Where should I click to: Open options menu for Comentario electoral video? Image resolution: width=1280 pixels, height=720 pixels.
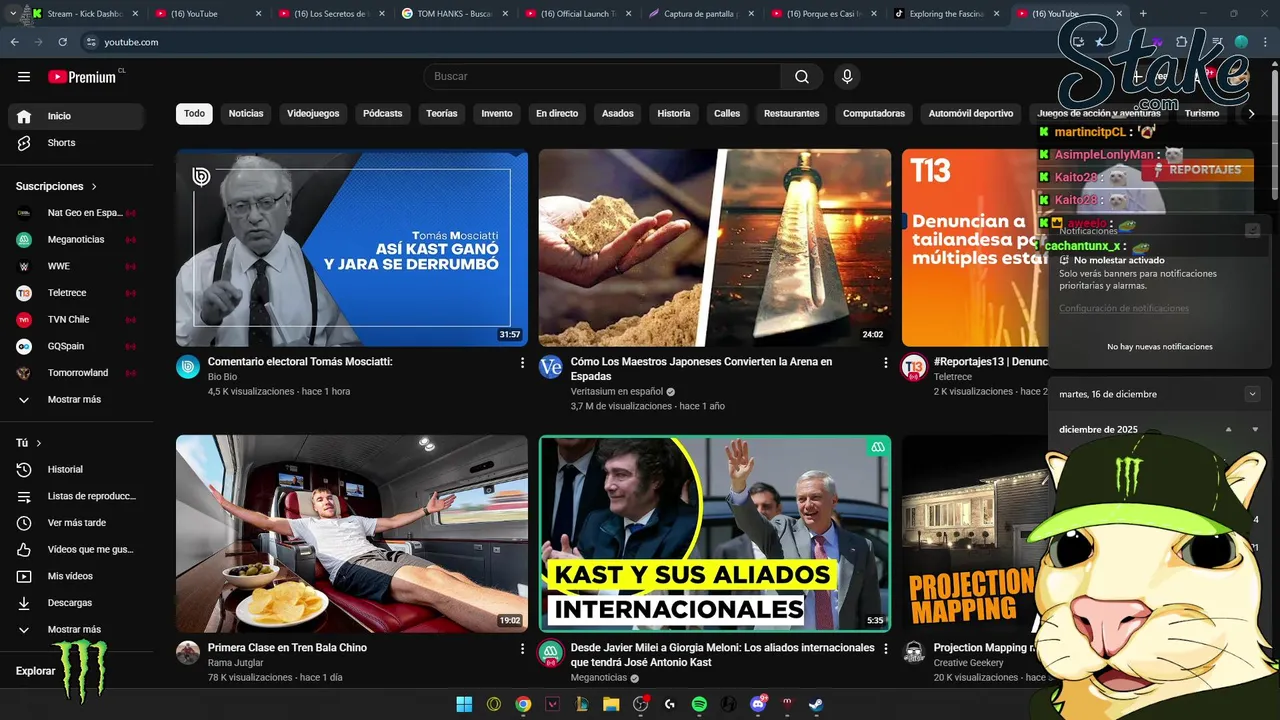[x=522, y=363]
